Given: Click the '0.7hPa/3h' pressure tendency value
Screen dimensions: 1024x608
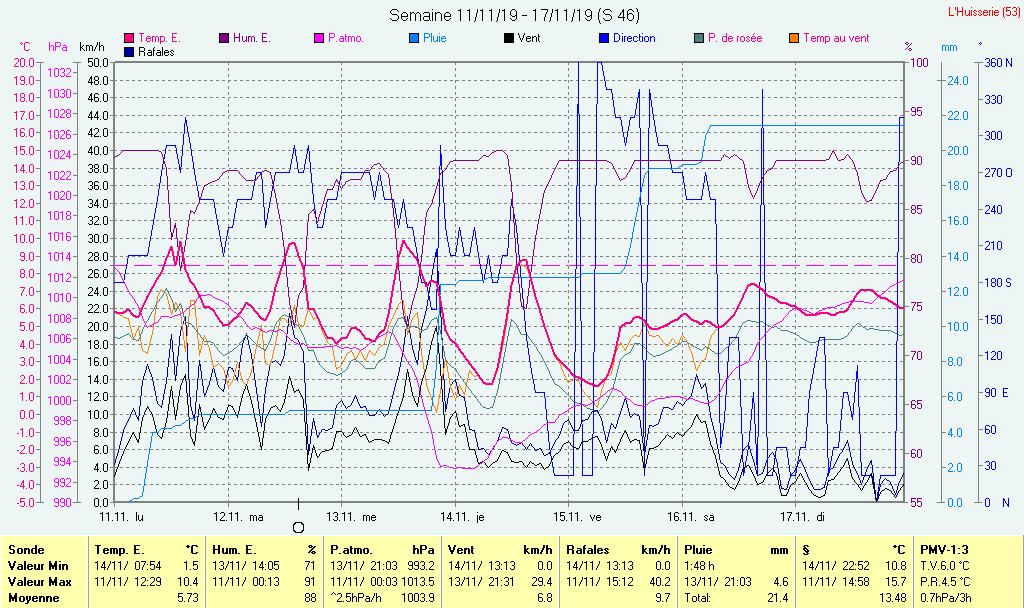Looking at the screenshot, I should coord(946,598).
